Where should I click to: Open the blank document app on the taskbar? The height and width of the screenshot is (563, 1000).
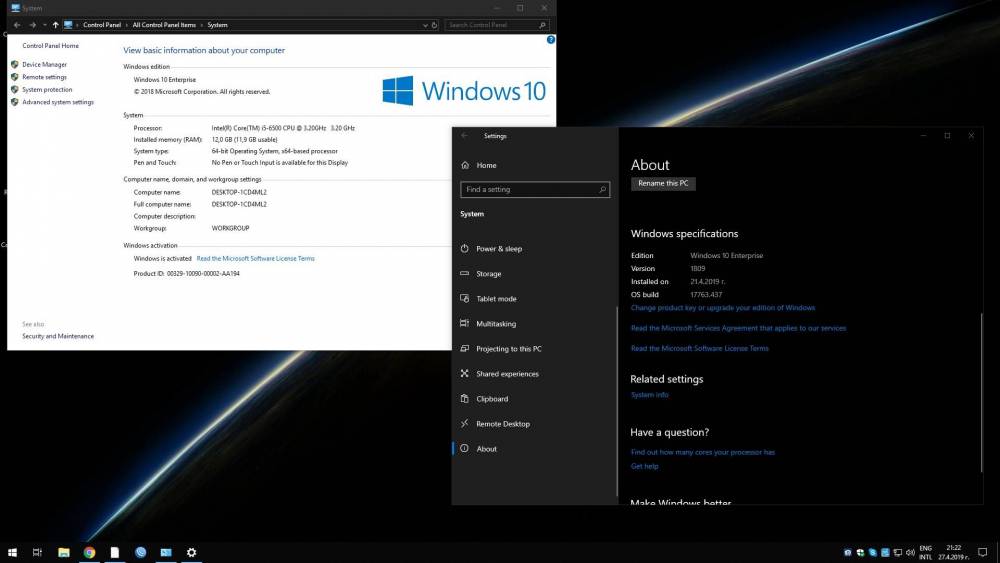tap(115, 552)
